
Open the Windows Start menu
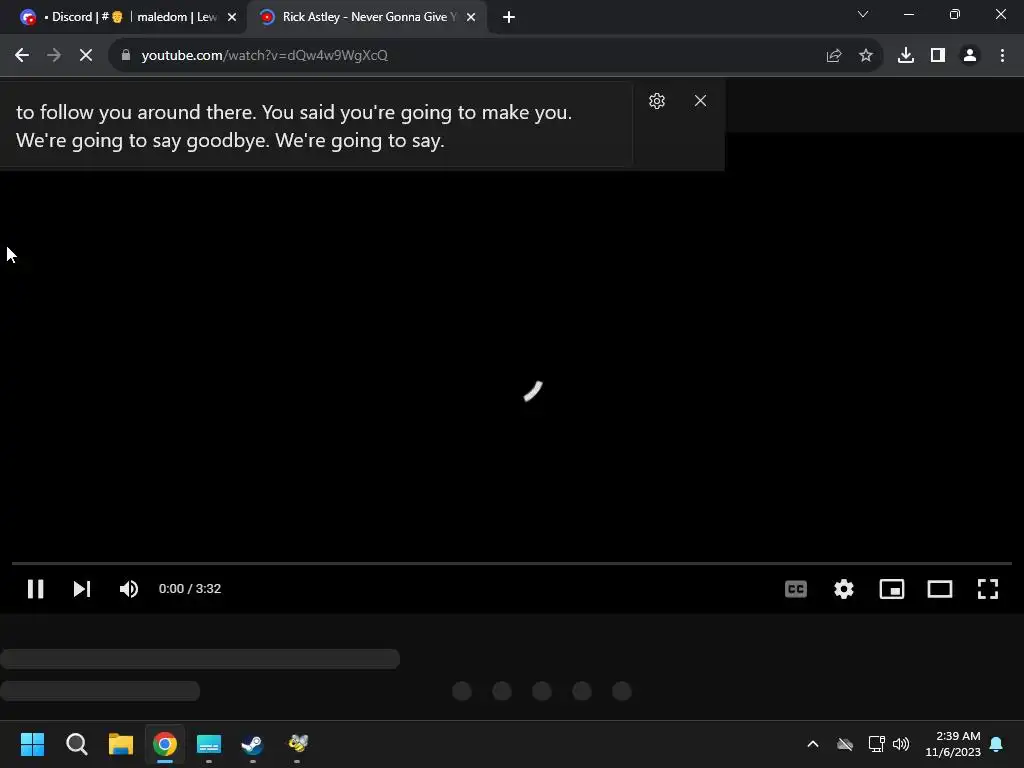click(x=32, y=744)
